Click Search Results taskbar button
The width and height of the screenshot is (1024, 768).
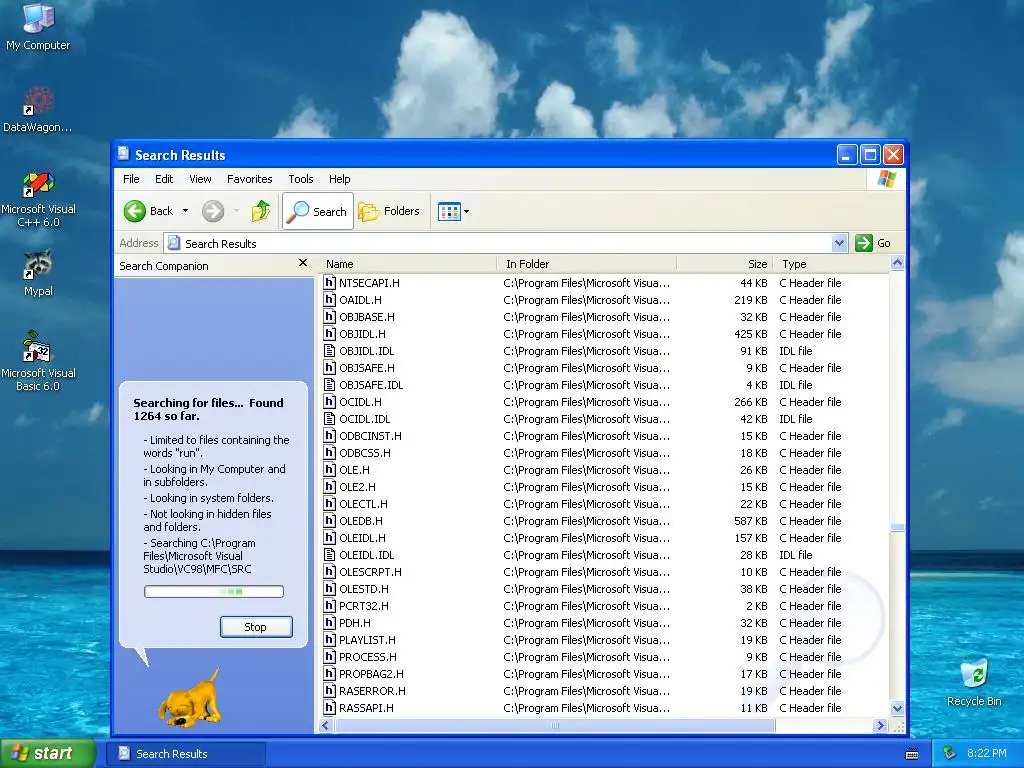click(x=186, y=754)
